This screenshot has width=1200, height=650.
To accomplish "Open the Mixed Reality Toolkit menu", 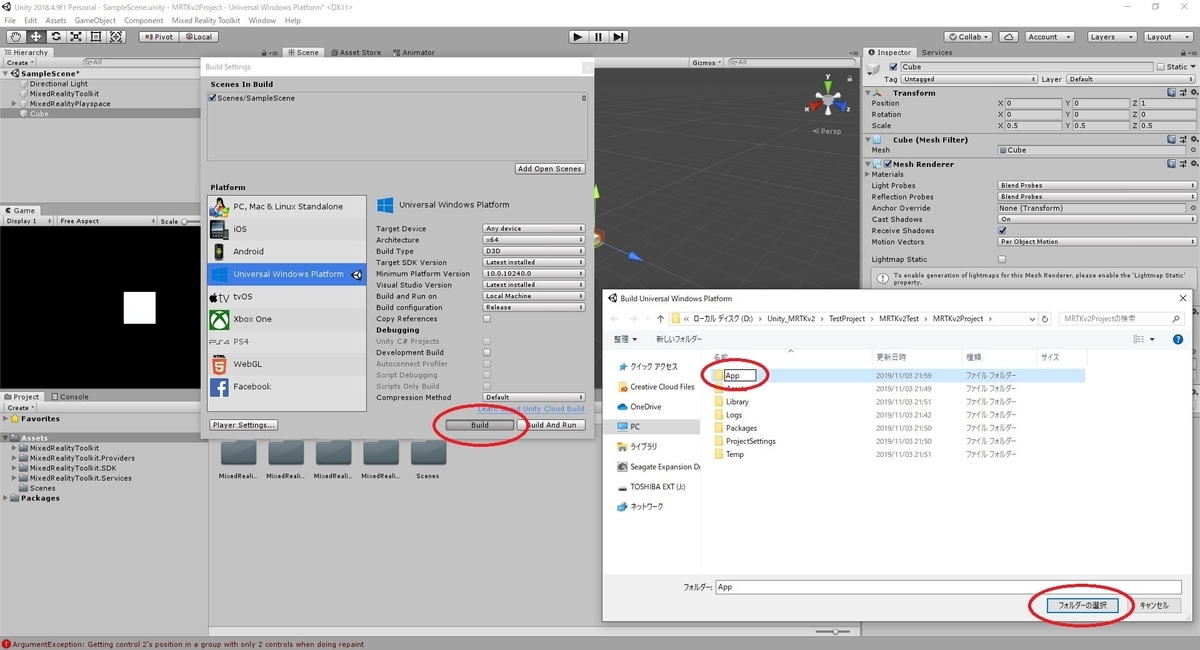I will coord(205,20).
